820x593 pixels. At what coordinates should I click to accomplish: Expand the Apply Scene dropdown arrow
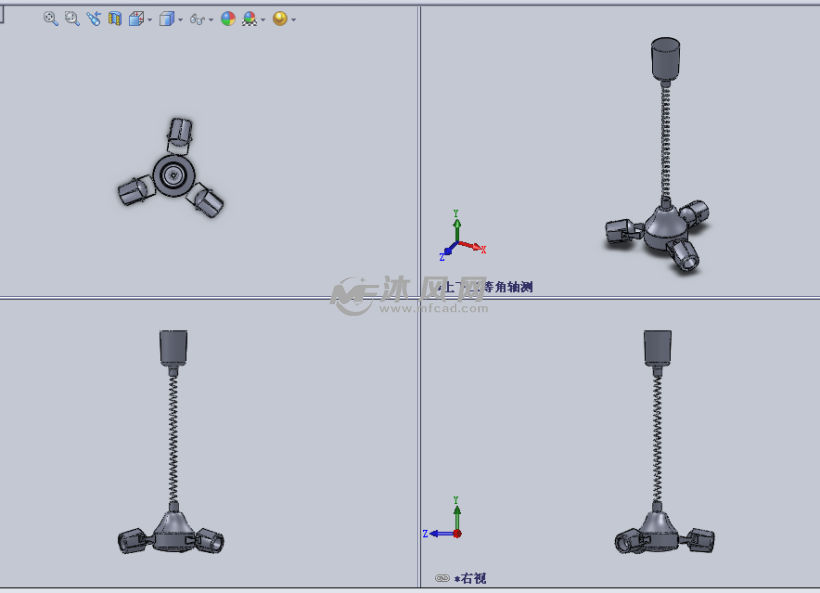pos(263,18)
